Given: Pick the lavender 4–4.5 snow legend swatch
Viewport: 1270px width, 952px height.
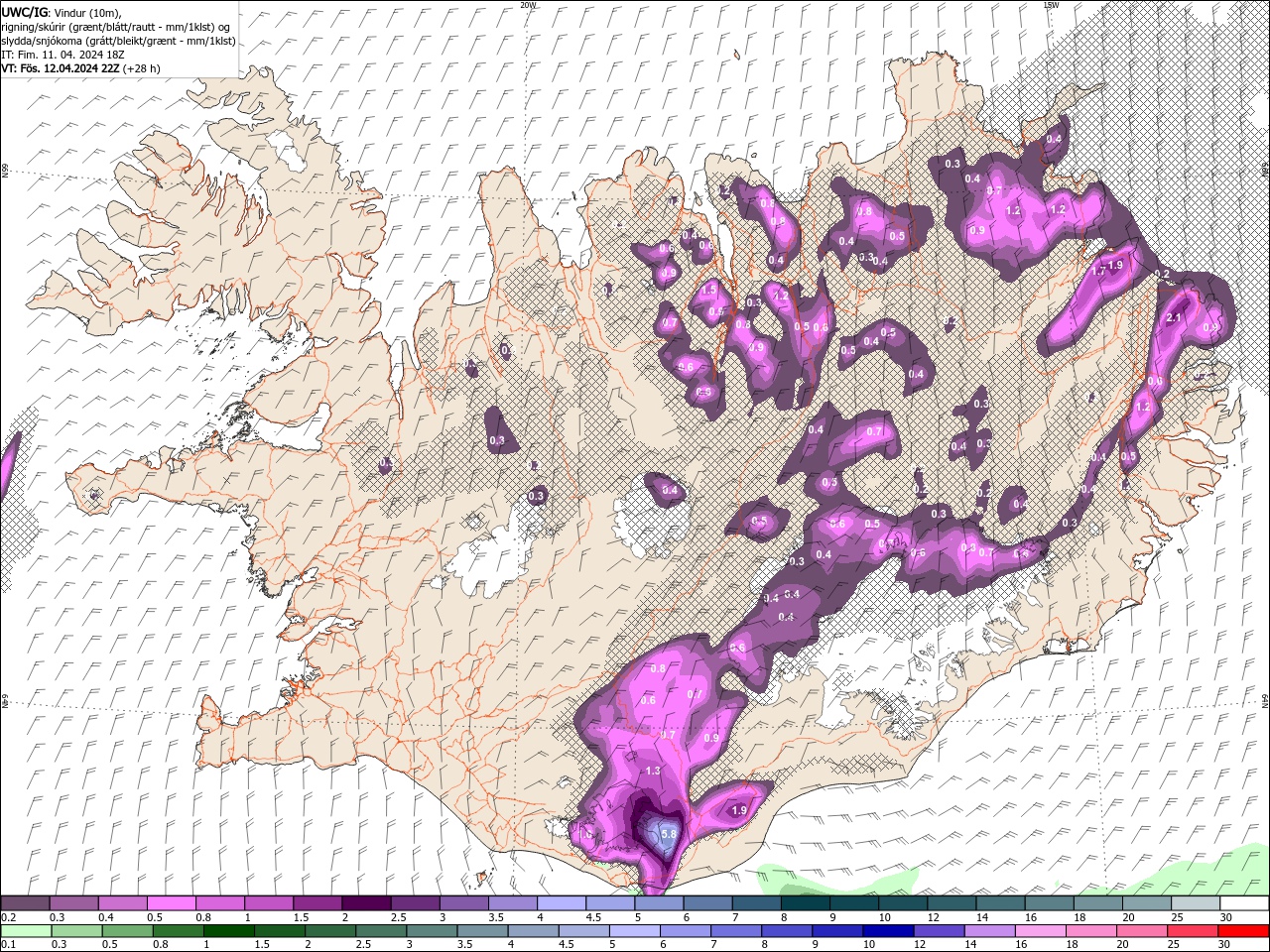Looking at the screenshot, I should point(561,902).
